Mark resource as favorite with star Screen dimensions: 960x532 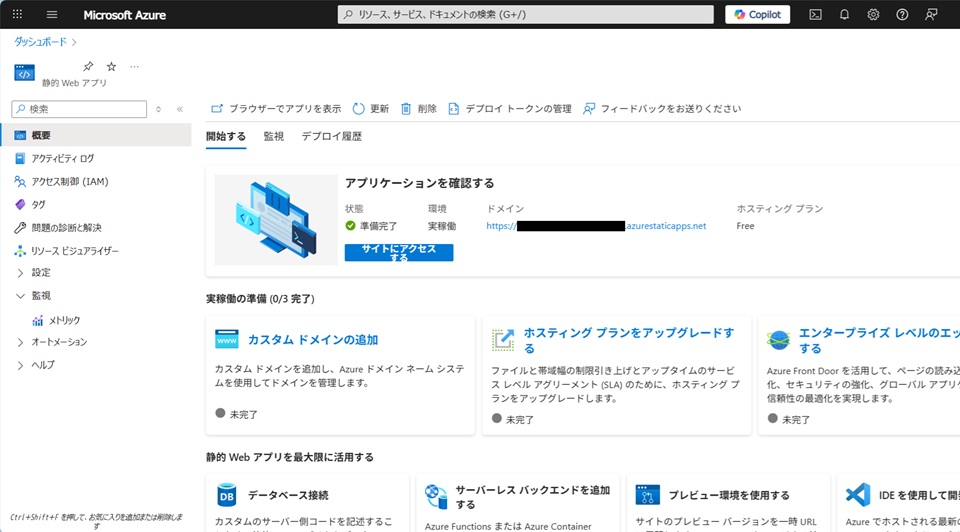(111, 67)
